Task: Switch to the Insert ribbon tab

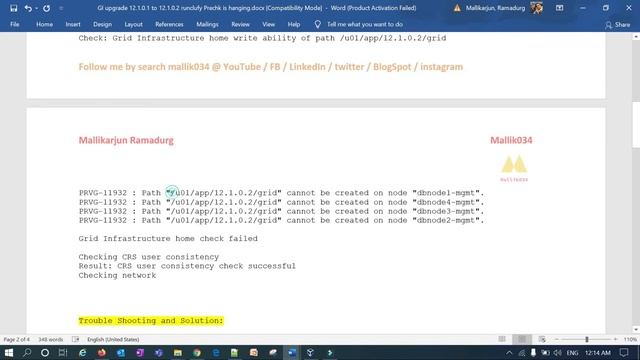Action: click(73, 24)
